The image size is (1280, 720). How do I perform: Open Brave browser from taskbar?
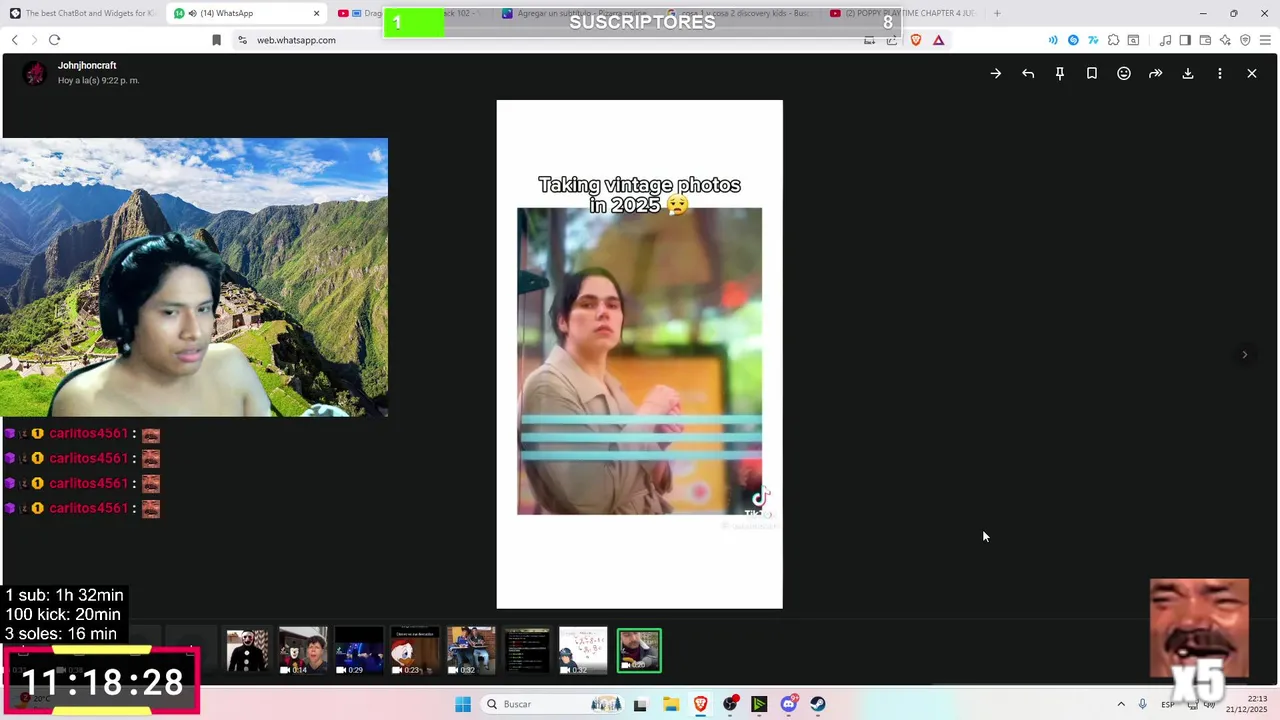tap(700, 704)
